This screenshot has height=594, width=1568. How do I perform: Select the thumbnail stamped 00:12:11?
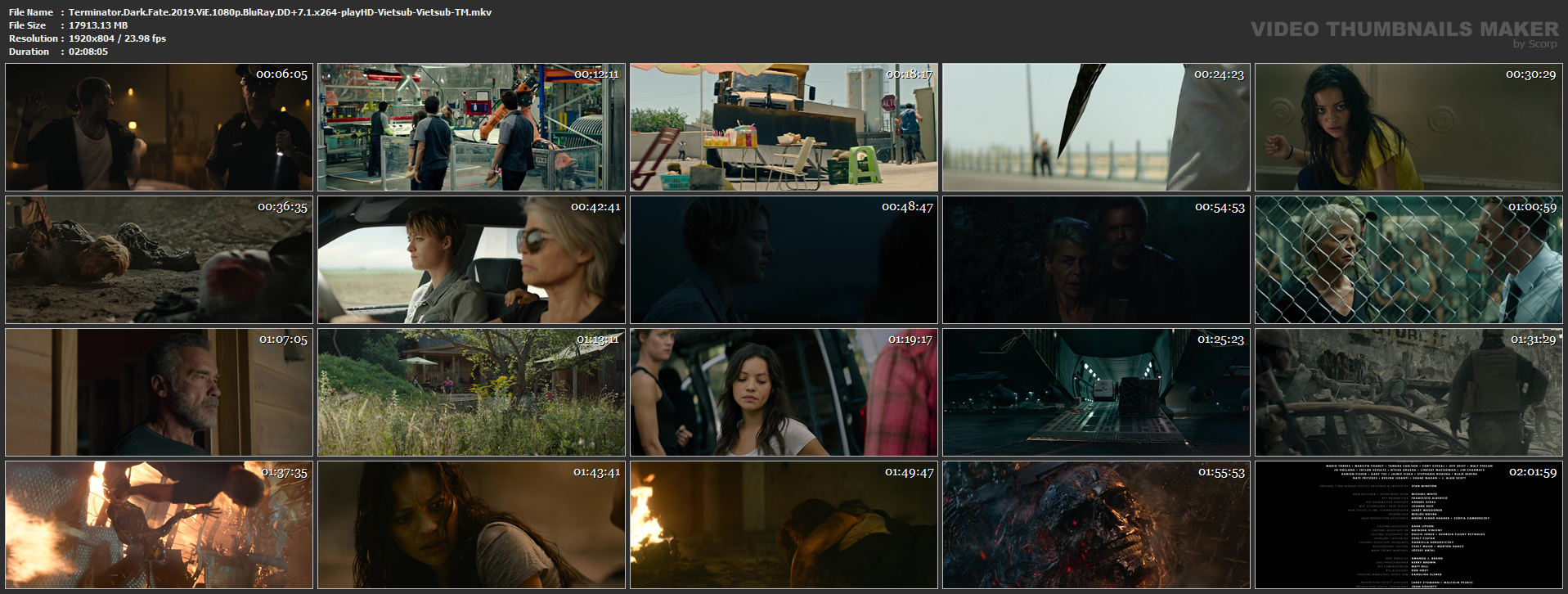click(472, 128)
